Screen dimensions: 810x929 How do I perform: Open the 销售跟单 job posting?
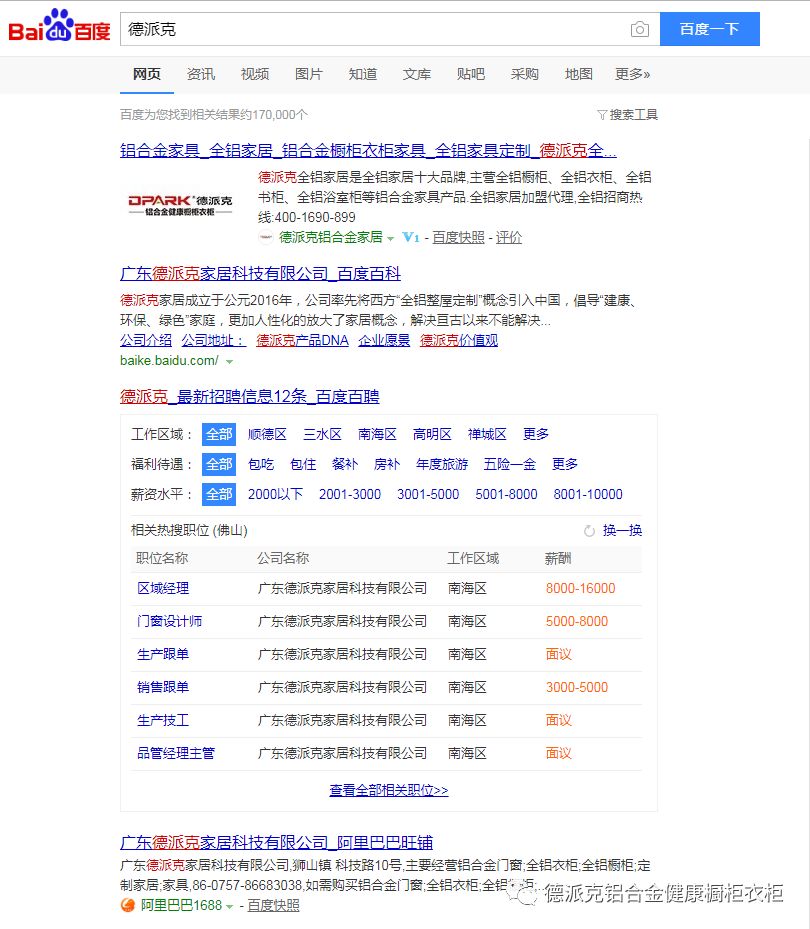pyautogui.click(x=163, y=687)
